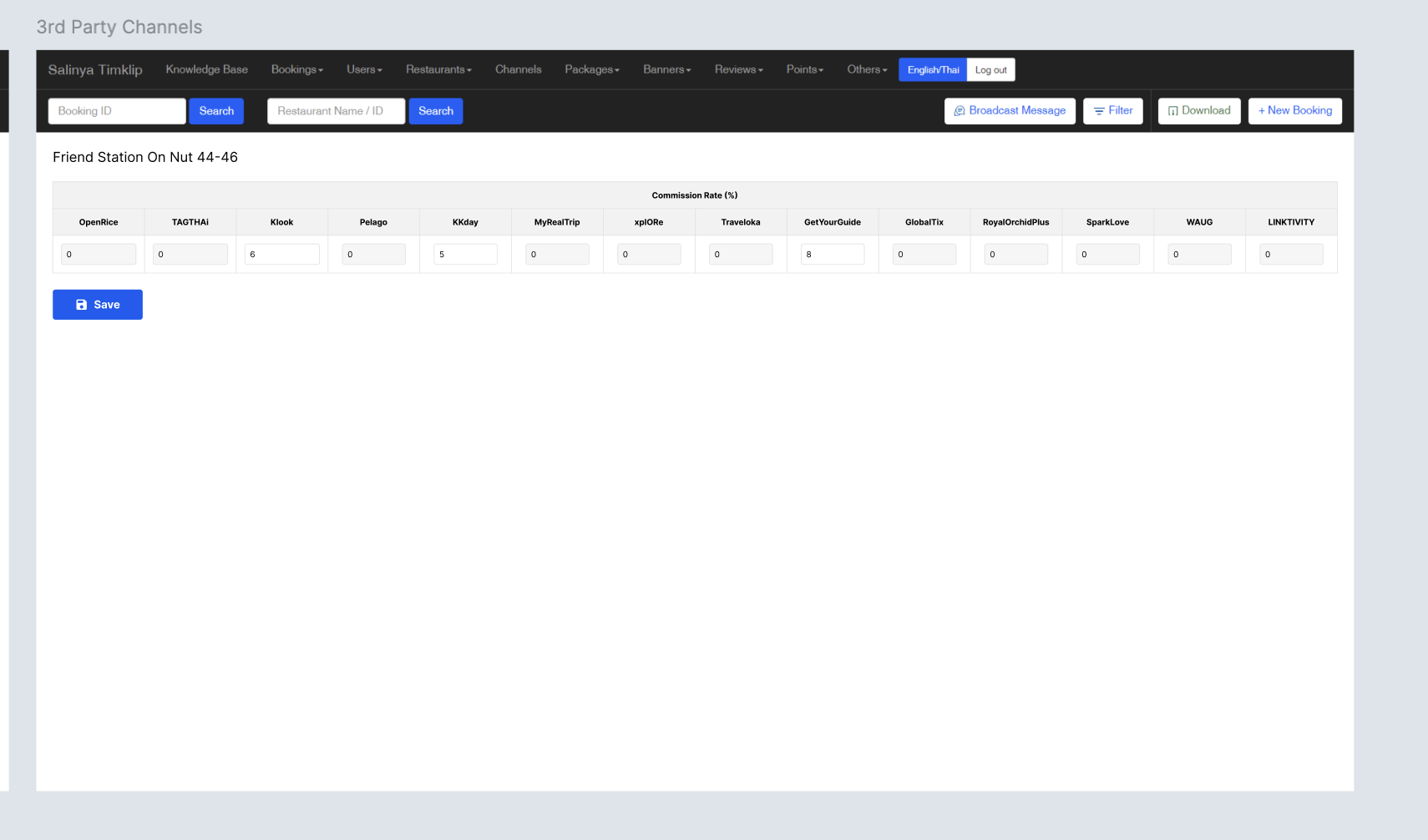Expand the Restaurants dropdown menu
This screenshot has height=840, width=1428.
tap(438, 70)
